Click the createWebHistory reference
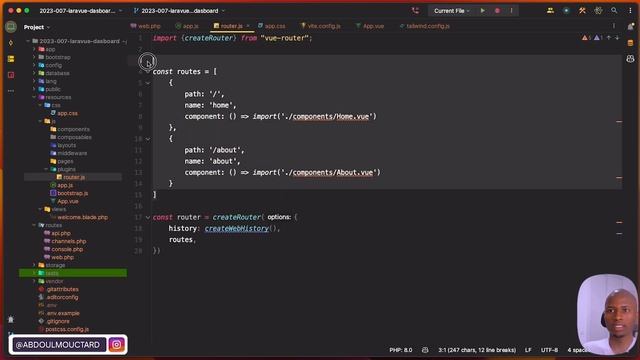This screenshot has height=360, width=640. point(237,229)
